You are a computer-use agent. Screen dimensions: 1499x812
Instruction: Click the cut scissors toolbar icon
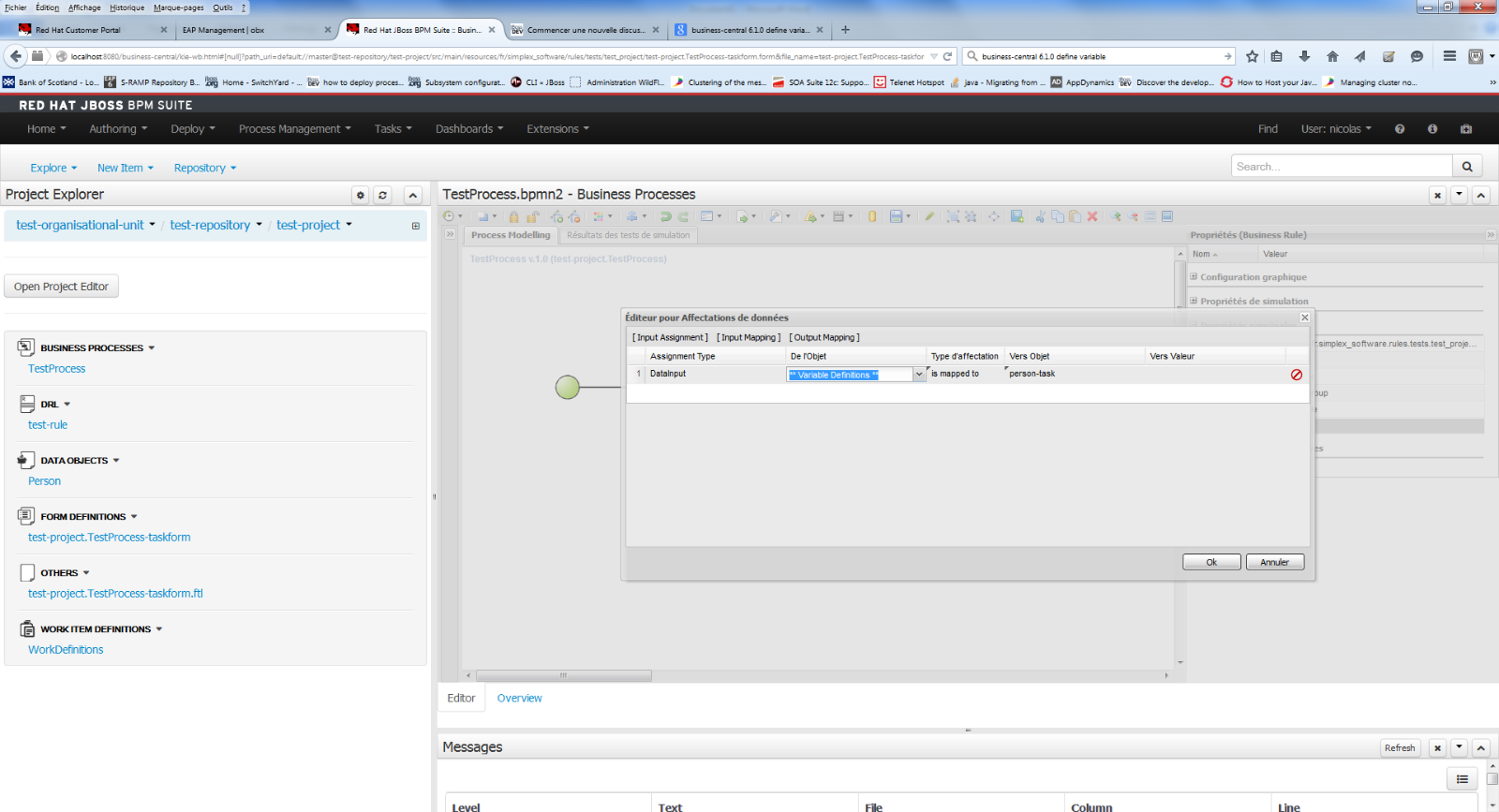click(x=1040, y=216)
